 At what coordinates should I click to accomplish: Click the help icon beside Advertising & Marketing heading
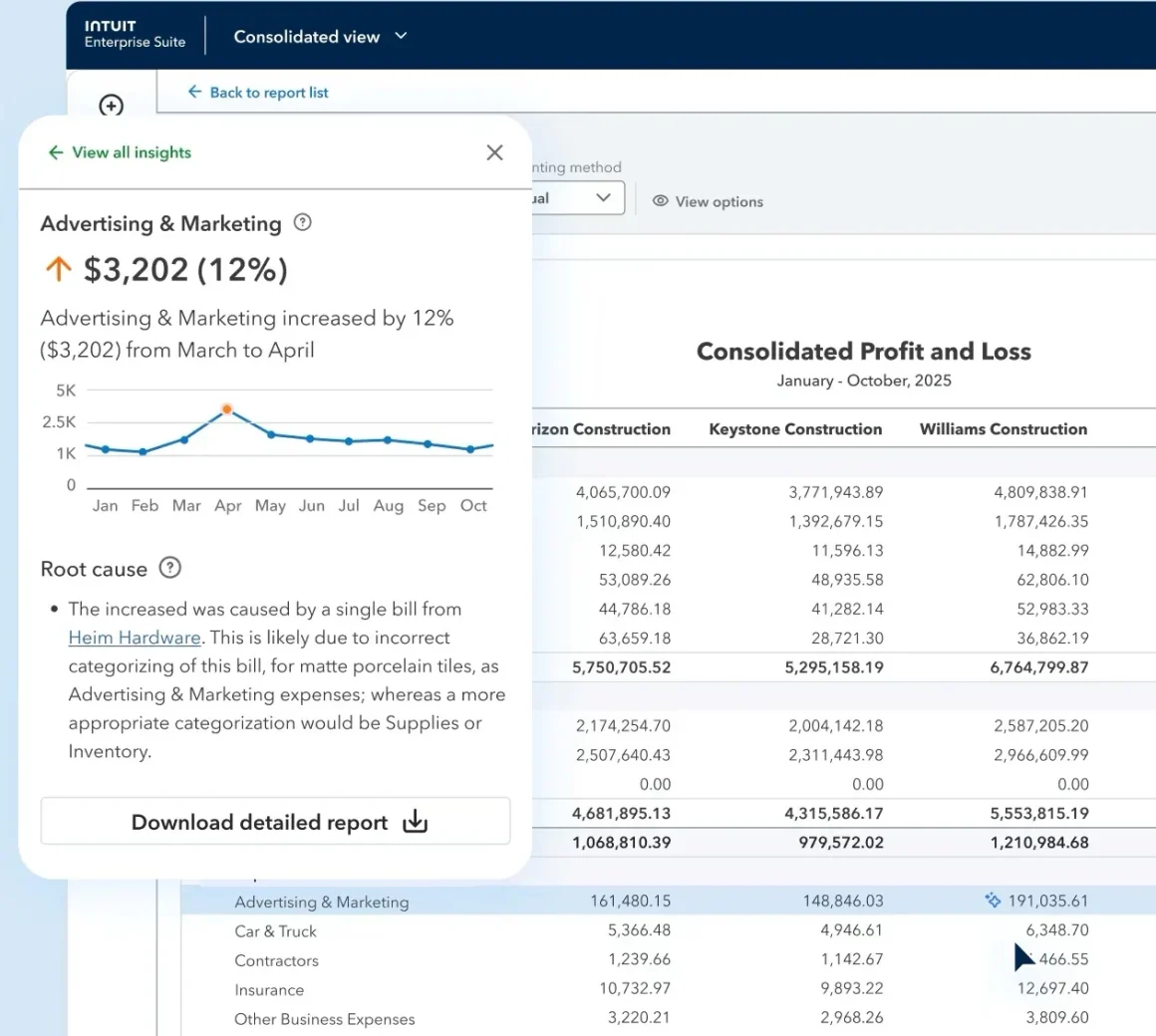(302, 222)
